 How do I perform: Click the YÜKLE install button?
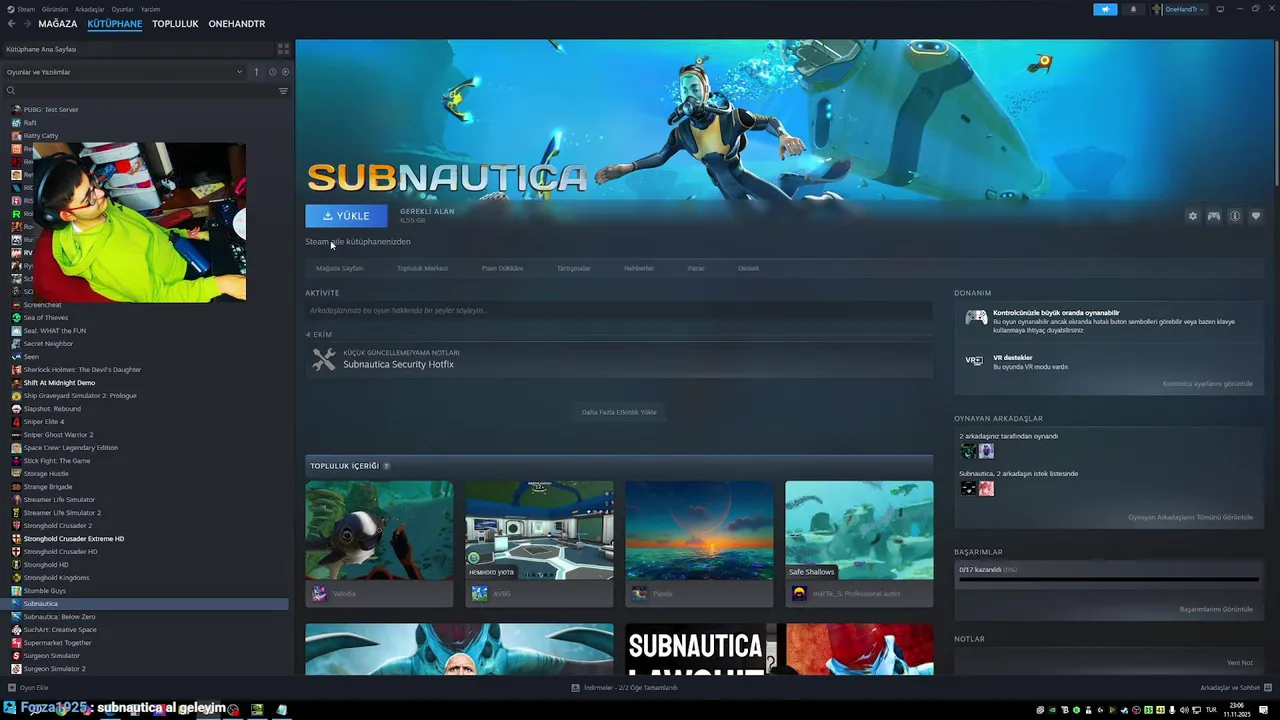coord(346,216)
